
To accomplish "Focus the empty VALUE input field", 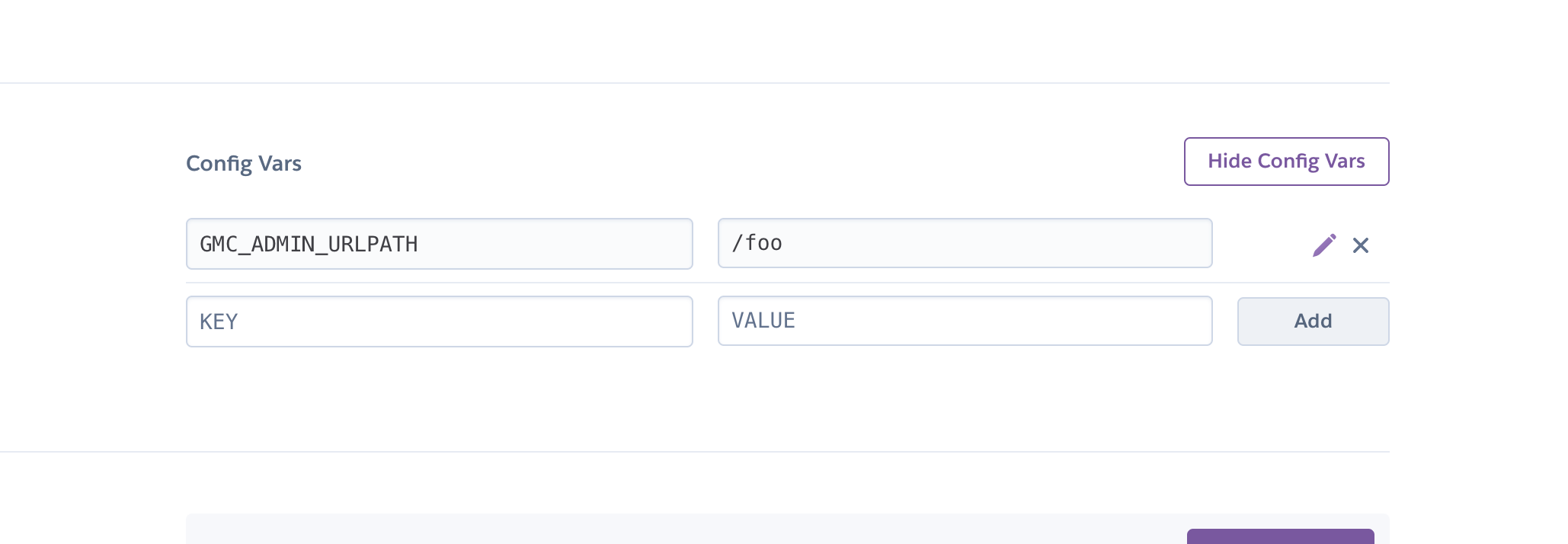I will pos(965,321).
